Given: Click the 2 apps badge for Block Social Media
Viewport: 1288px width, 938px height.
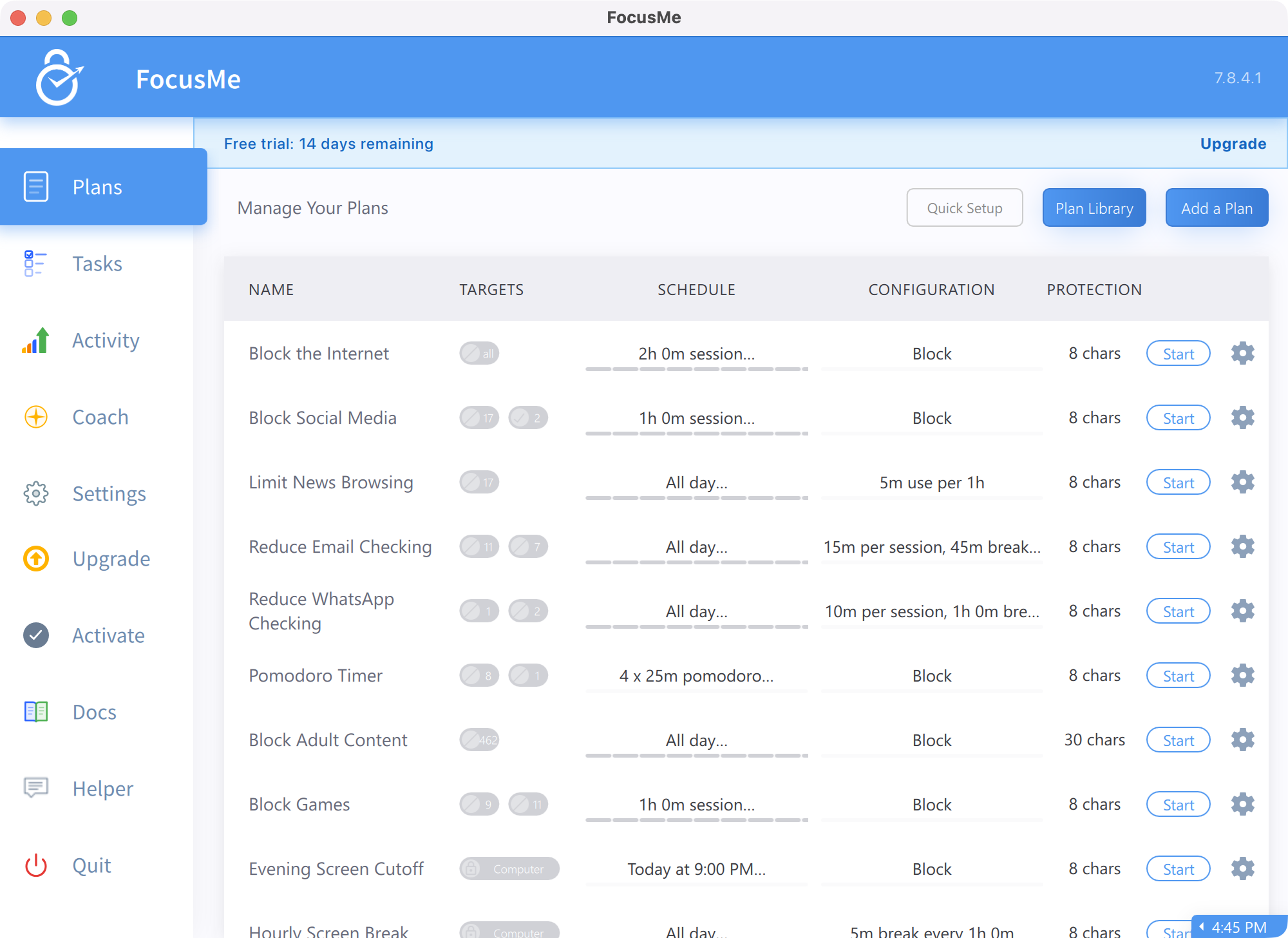Looking at the screenshot, I should tap(528, 417).
